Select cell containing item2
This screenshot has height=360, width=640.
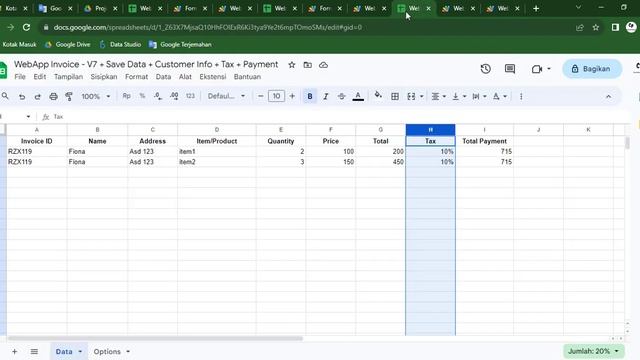[x=217, y=162]
